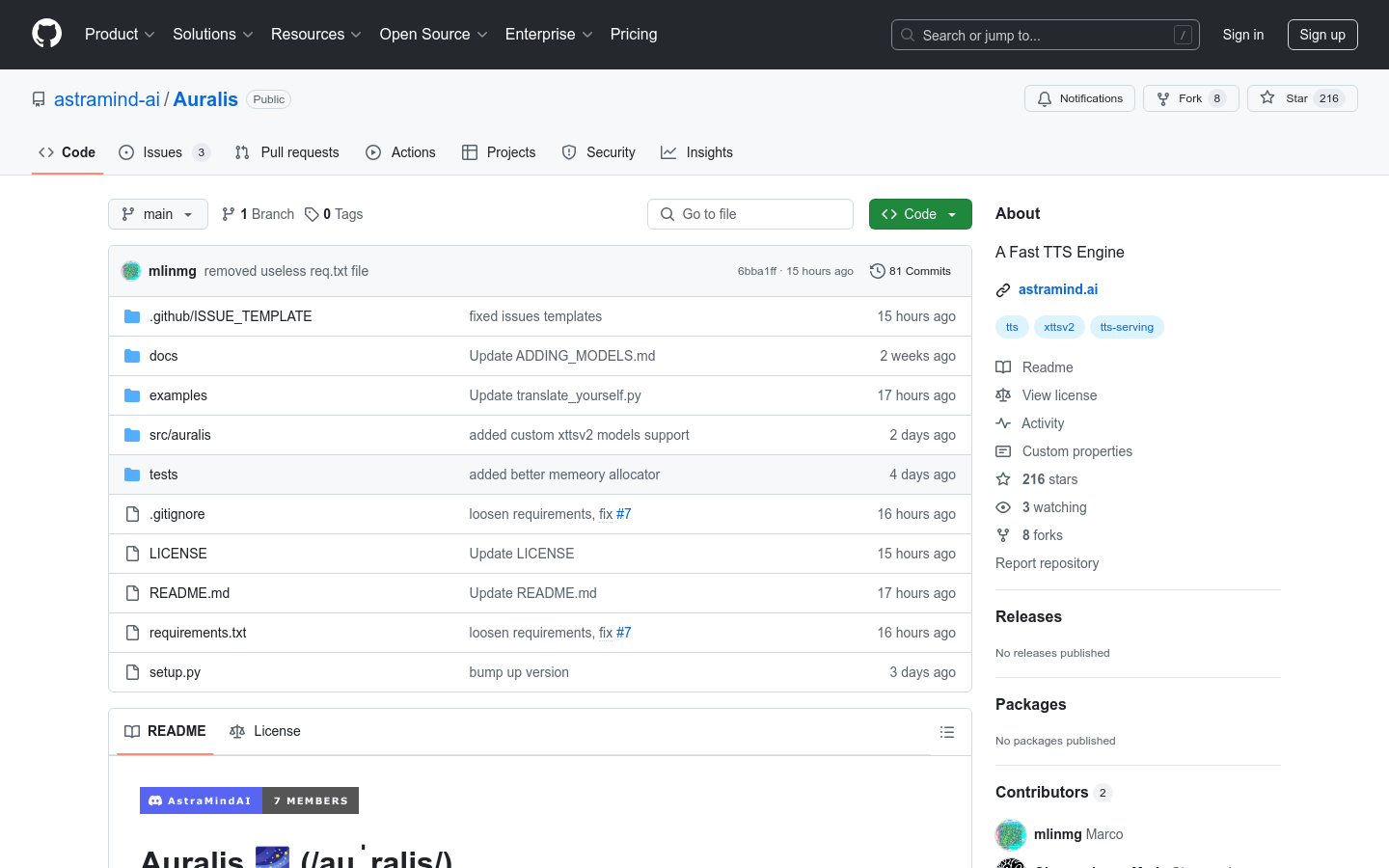Open the Auralis repository link
The image size is (1389, 868).
click(x=205, y=99)
